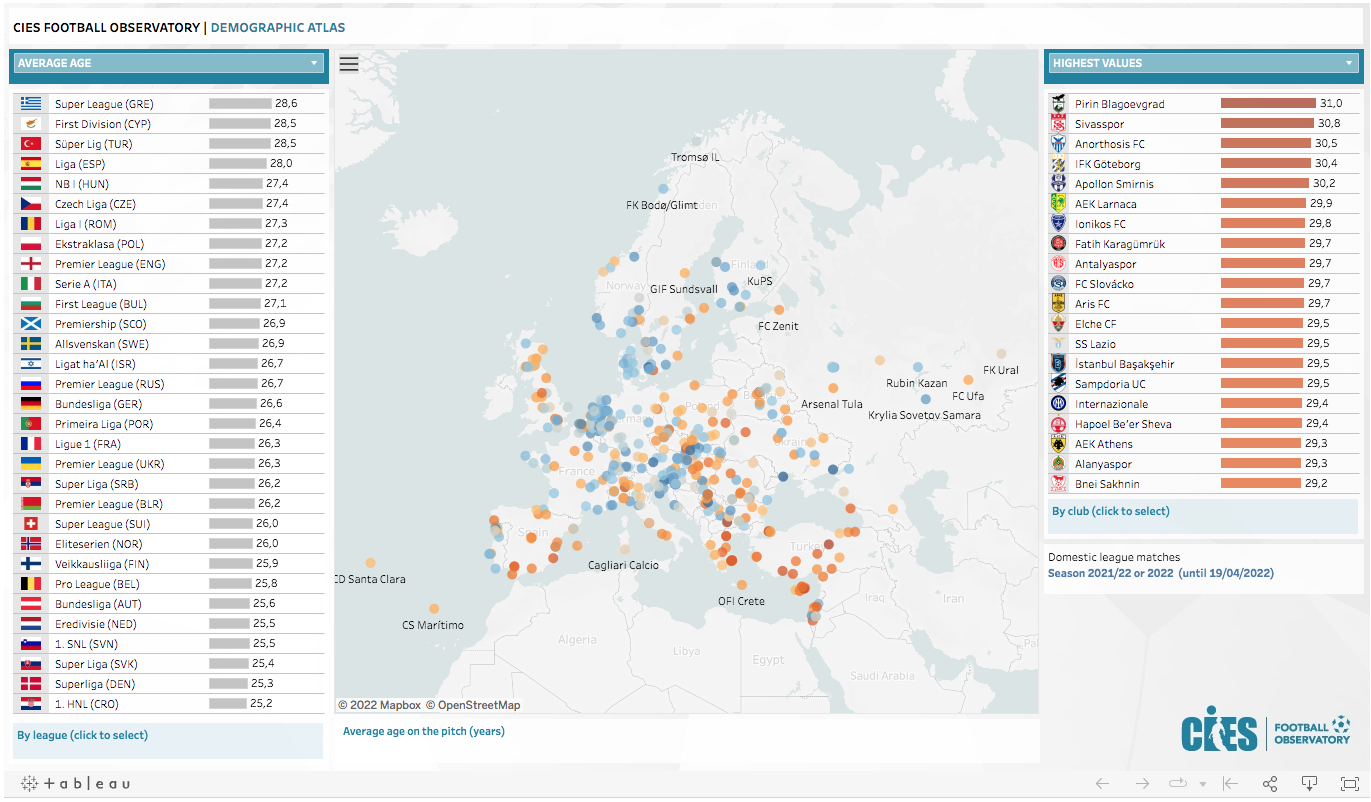The image size is (1371, 802).
Task: Select the Premier League (ENG) row
Action: 169,264
